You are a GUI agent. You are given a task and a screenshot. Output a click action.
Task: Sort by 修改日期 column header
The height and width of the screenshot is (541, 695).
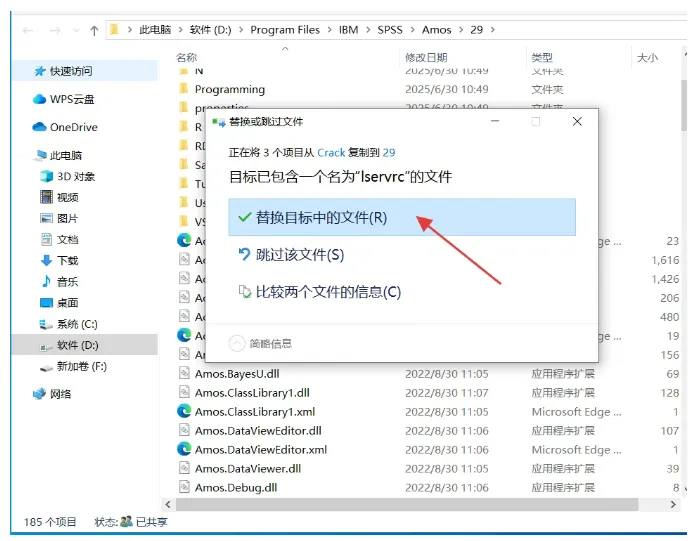pos(426,57)
